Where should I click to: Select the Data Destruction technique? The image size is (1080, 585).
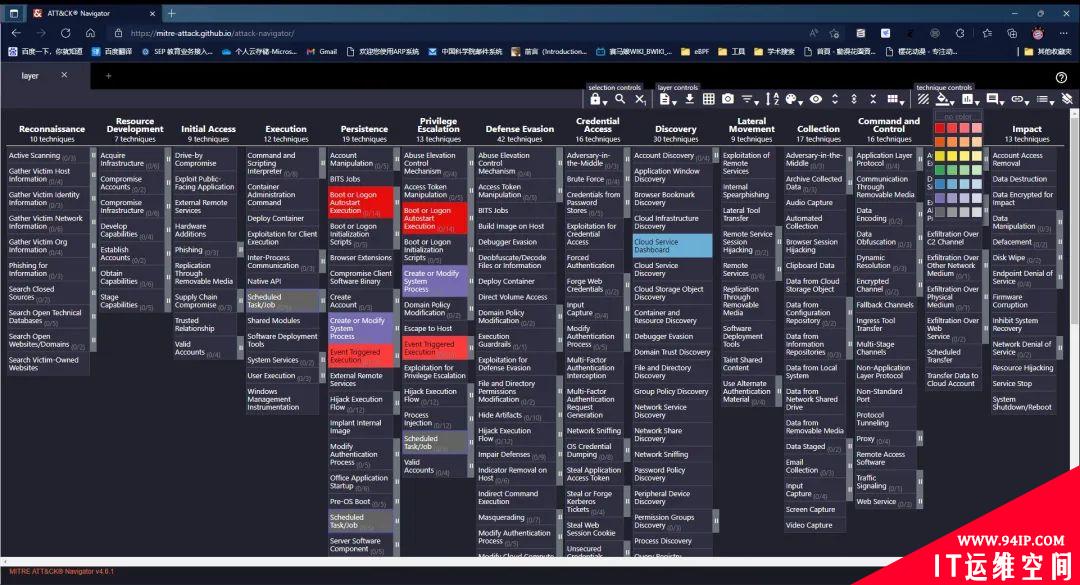tap(1022, 179)
